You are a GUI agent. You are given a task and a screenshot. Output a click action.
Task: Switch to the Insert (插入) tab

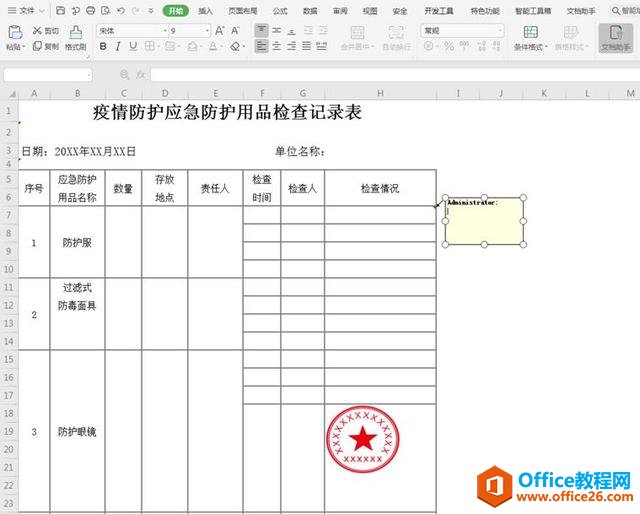[x=206, y=11]
